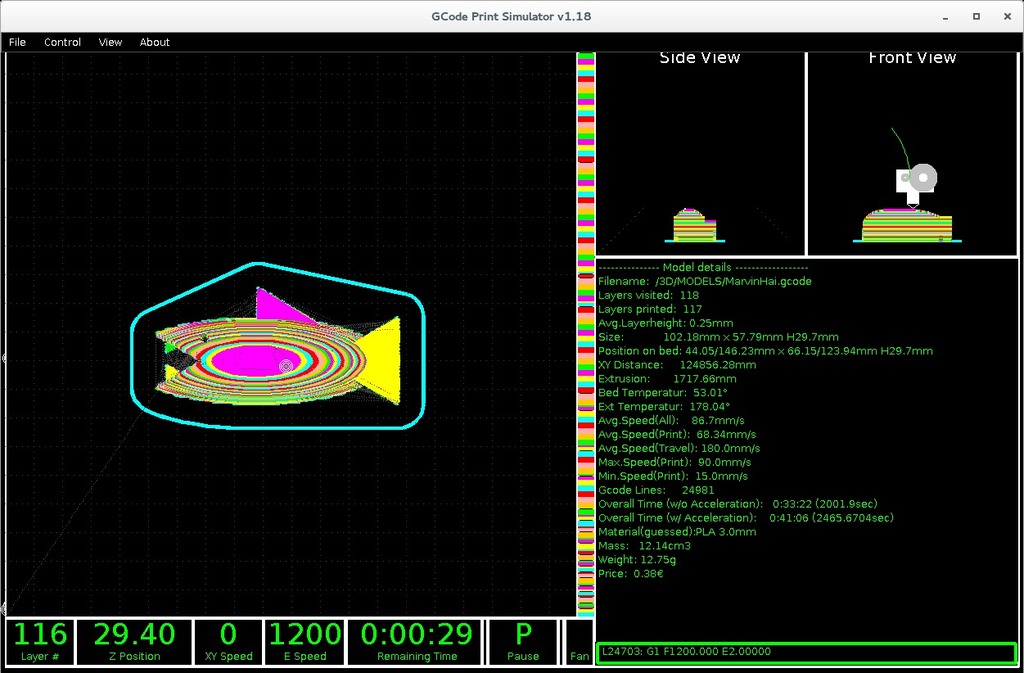Maximize the GCode Print Simulator window

pyautogui.click(x=976, y=16)
